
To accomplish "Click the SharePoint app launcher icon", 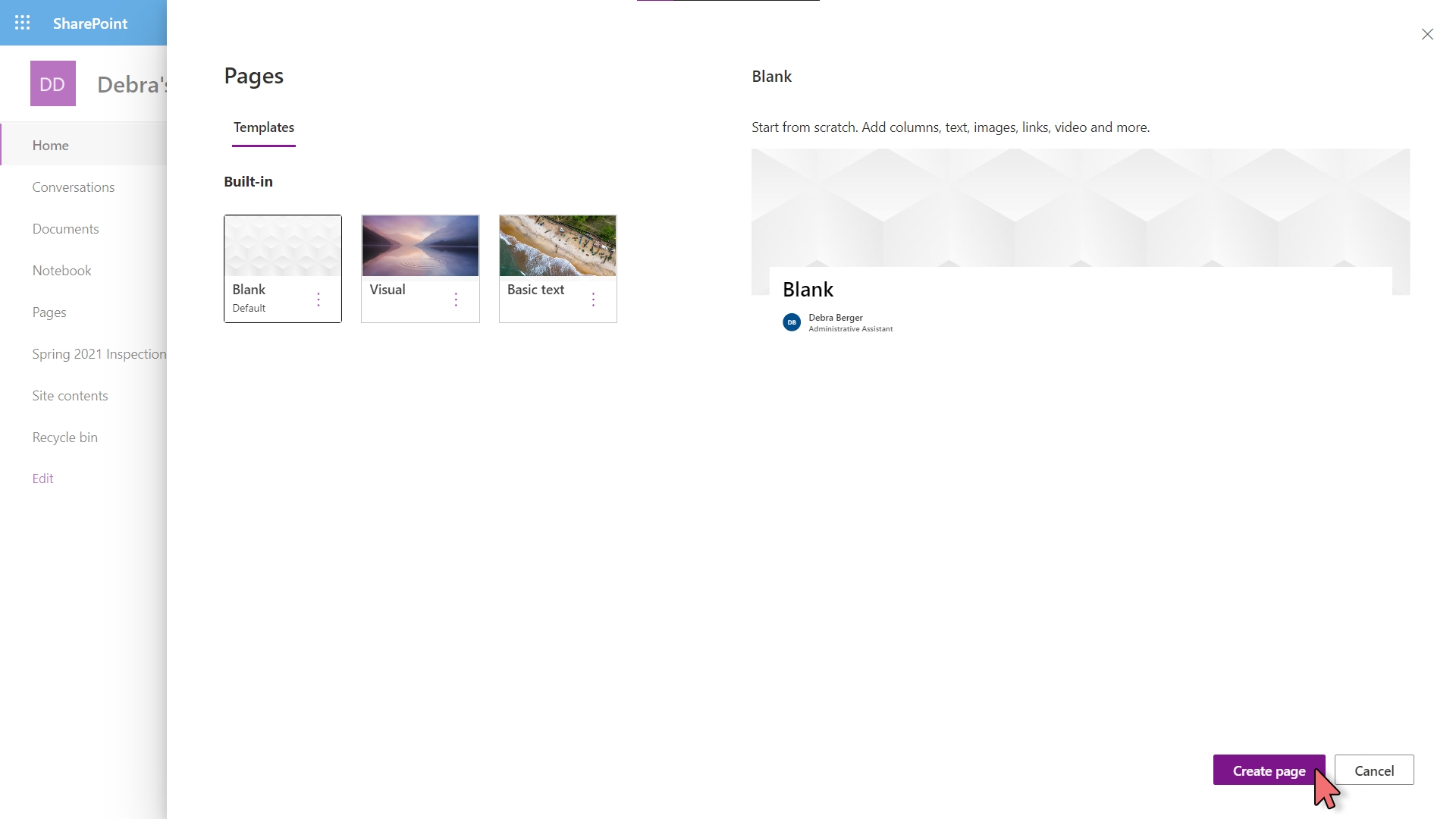I will tap(22, 22).
